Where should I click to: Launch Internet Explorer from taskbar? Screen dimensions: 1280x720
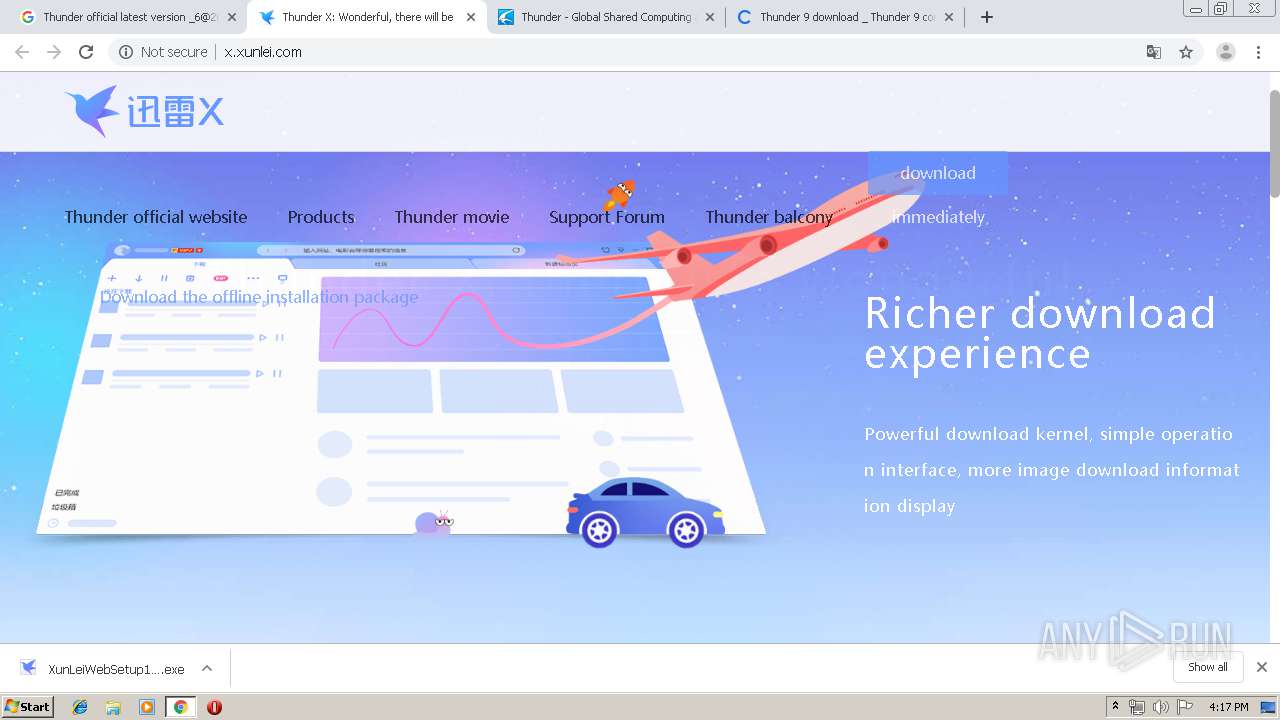pyautogui.click(x=80, y=707)
